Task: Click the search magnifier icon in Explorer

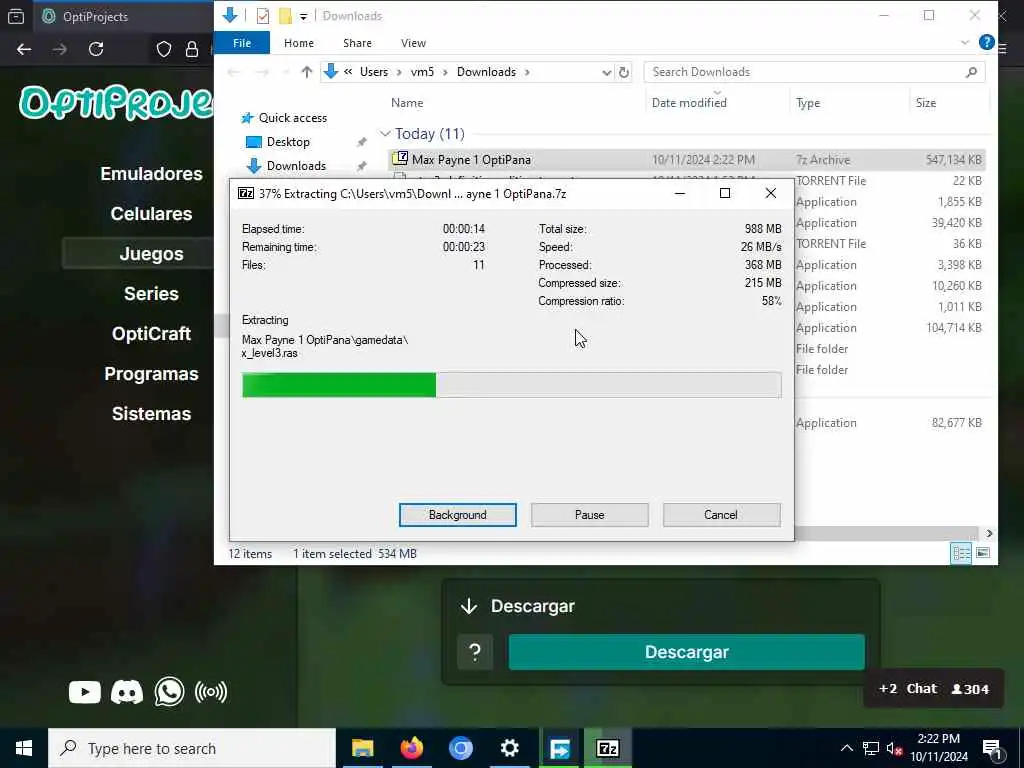Action: pyautogui.click(x=971, y=72)
